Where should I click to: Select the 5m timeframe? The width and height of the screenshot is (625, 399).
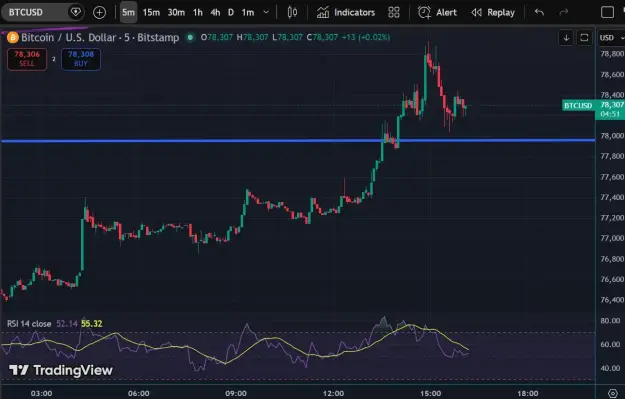tap(128, 12)
